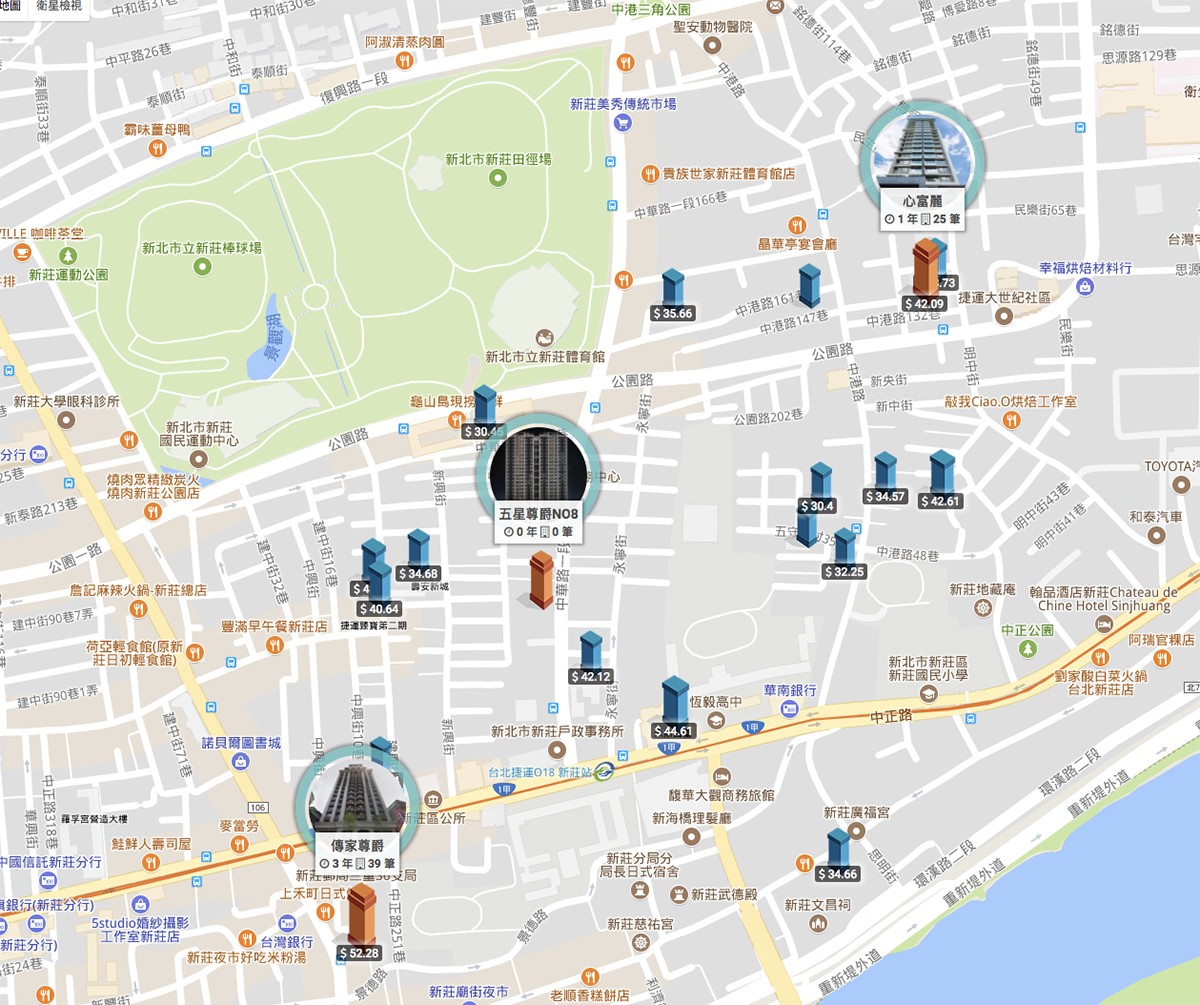This screenshot has width=1200, height=1005.
Task: Switch to 地圖 map view tab
Action: tap(10, 6)
